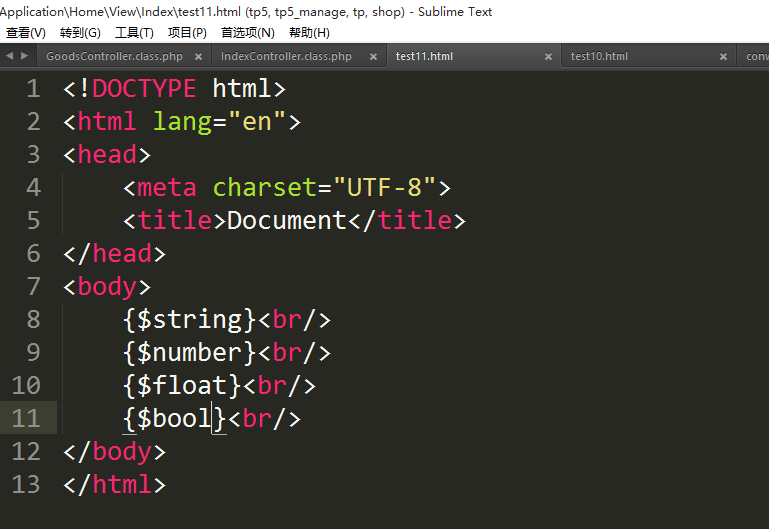Open the 帮助(H) Help menu
The height and width of the screenshot is (529, 769).
click(x=309, y=33)
